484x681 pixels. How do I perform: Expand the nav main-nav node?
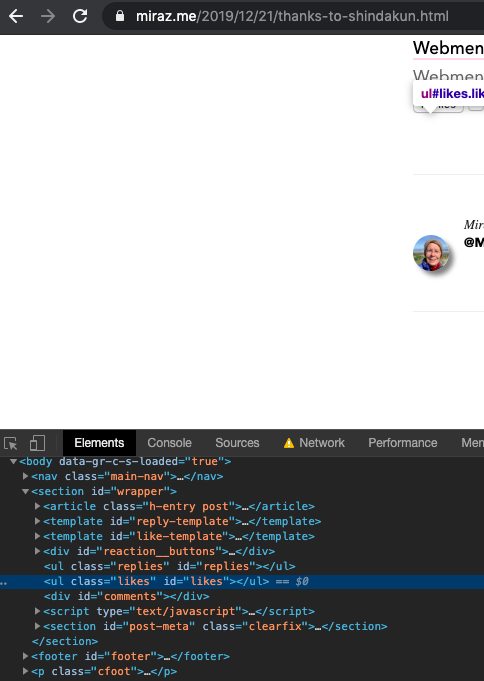point(26,476)
